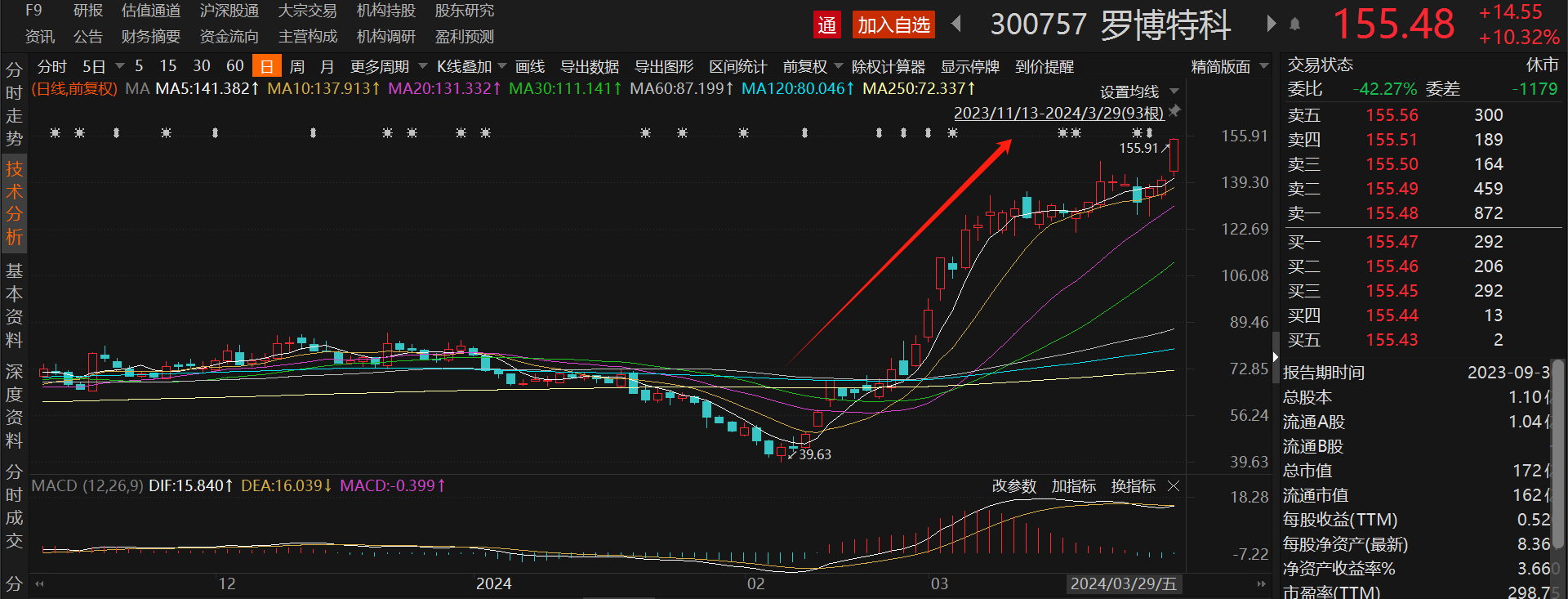Click the 卖一 price 155.48
The height and width of the screenshot is (599, 1568).
(1392, 213)
